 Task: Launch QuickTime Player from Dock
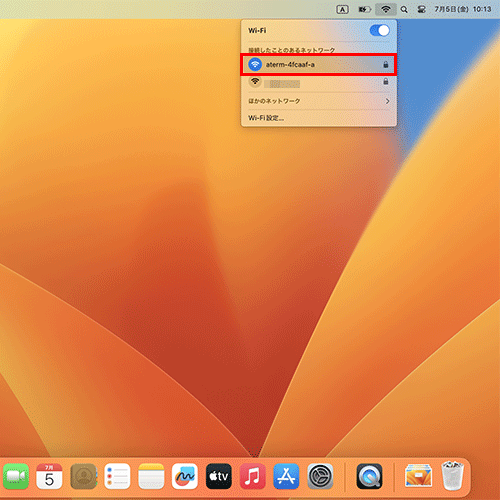tap(369, 476)
